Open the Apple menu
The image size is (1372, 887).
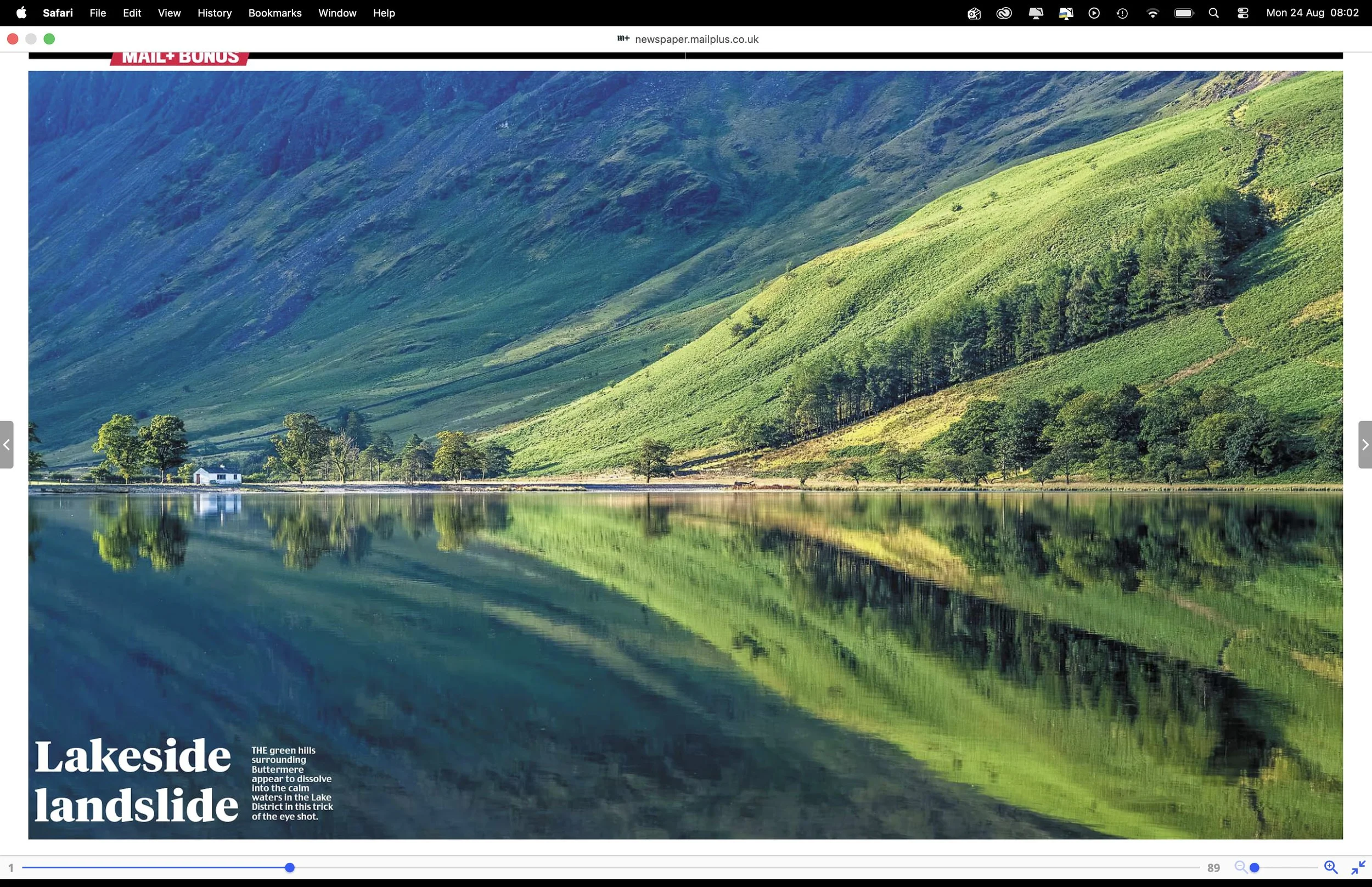click(x=21, y=13)
